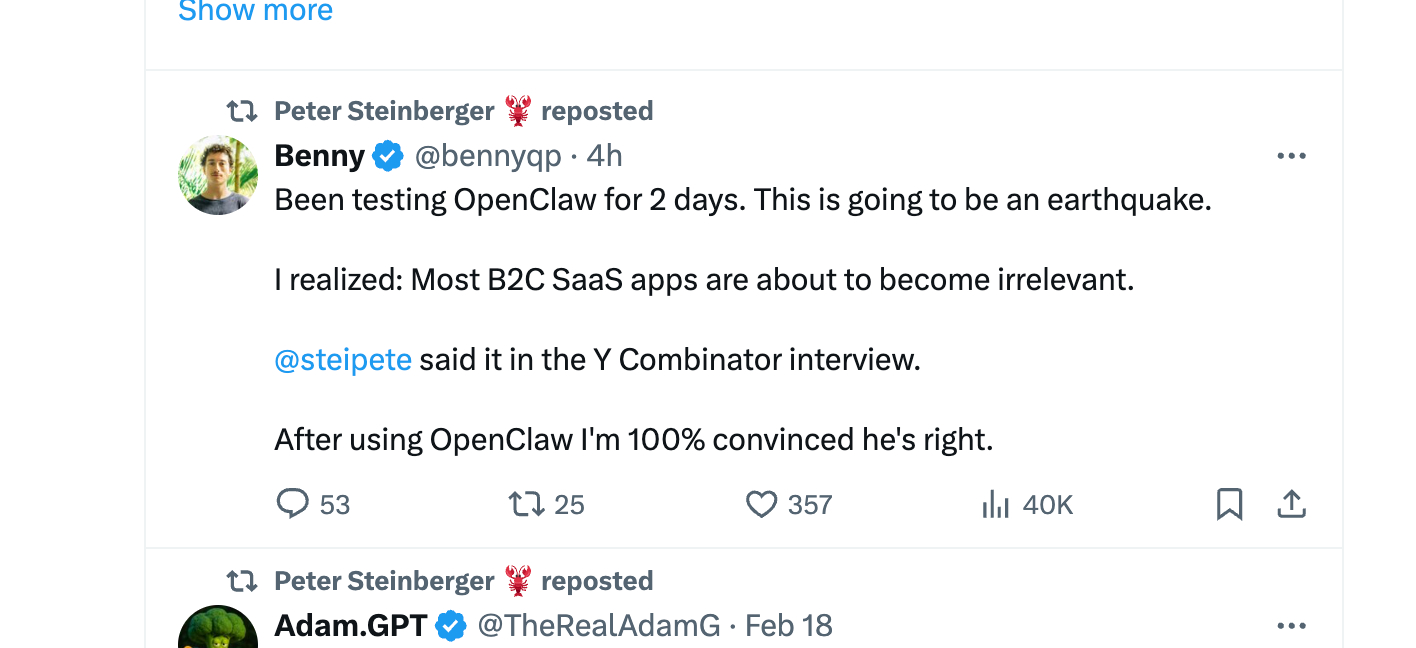
Task: Open Benny's profile picture
Action: coord(218,175)
